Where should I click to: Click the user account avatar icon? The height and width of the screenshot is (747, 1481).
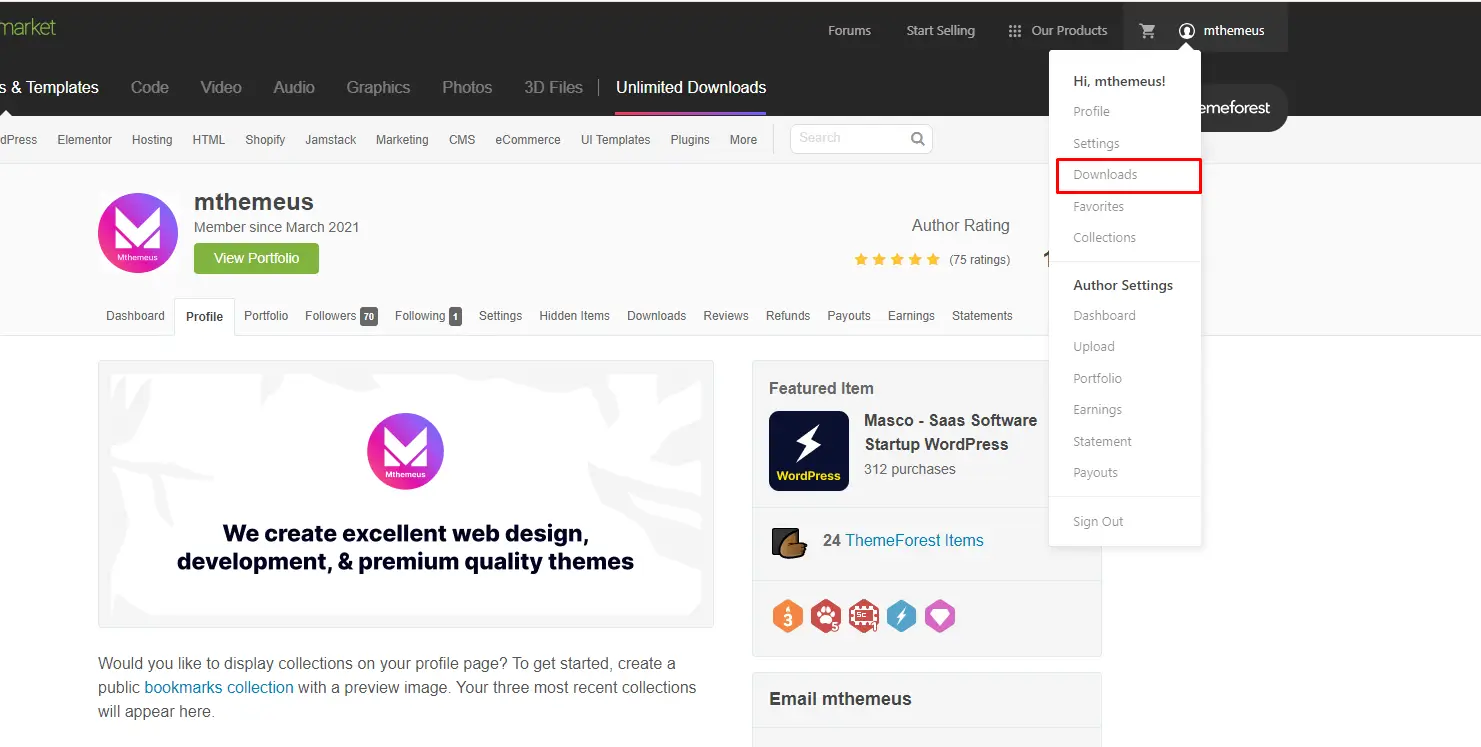point(1187,31)
